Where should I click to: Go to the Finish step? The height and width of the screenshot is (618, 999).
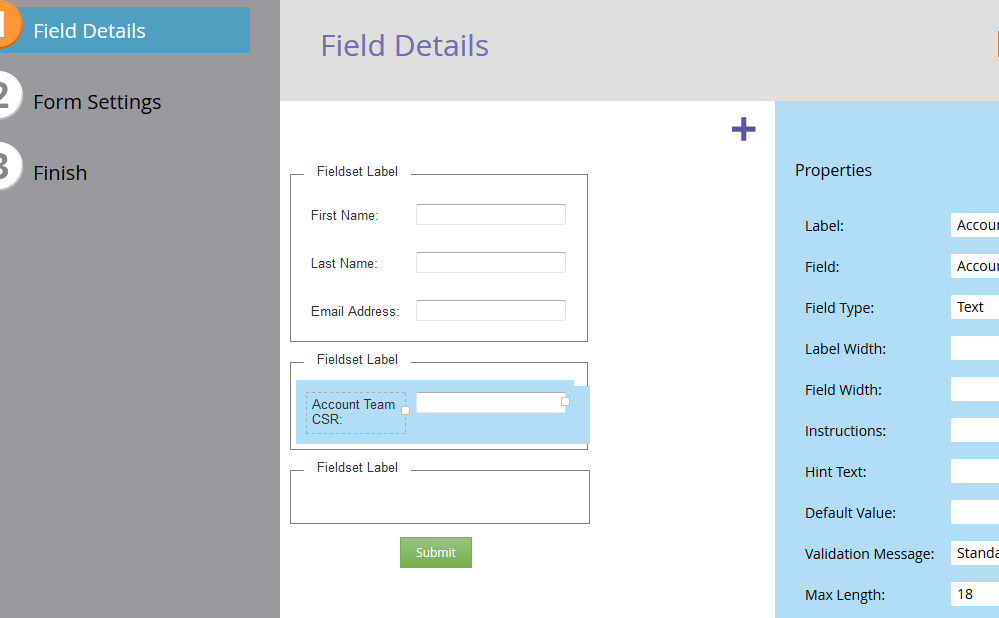[x=60, y=173]
